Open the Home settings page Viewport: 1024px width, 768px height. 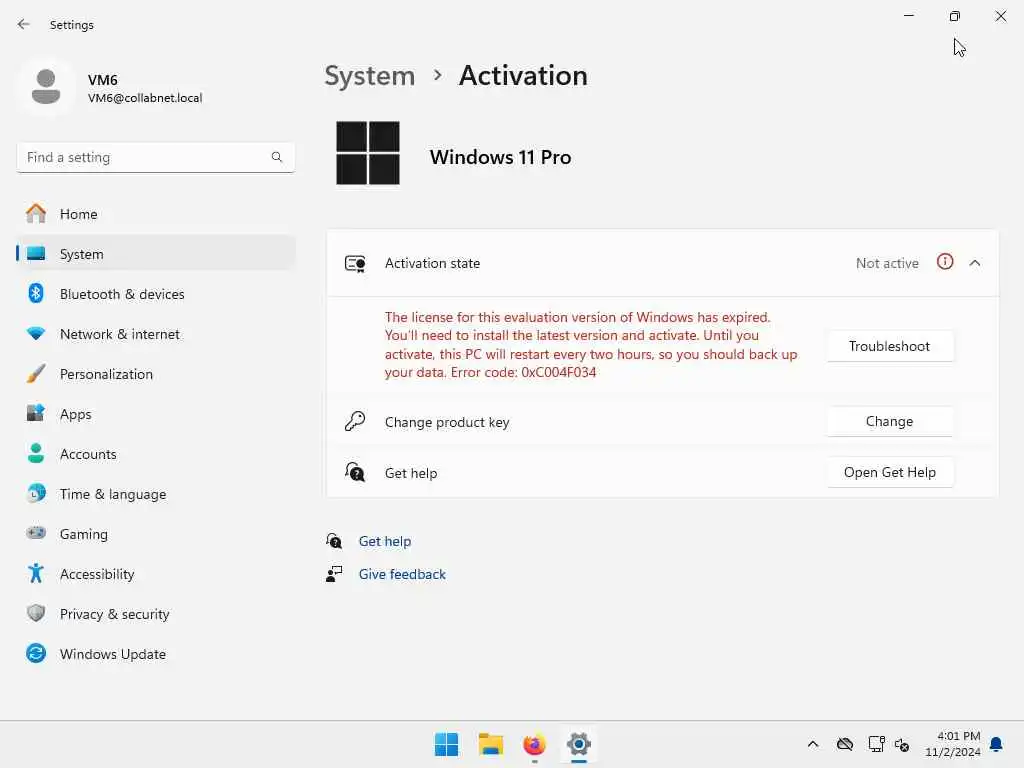pos(155,214)
